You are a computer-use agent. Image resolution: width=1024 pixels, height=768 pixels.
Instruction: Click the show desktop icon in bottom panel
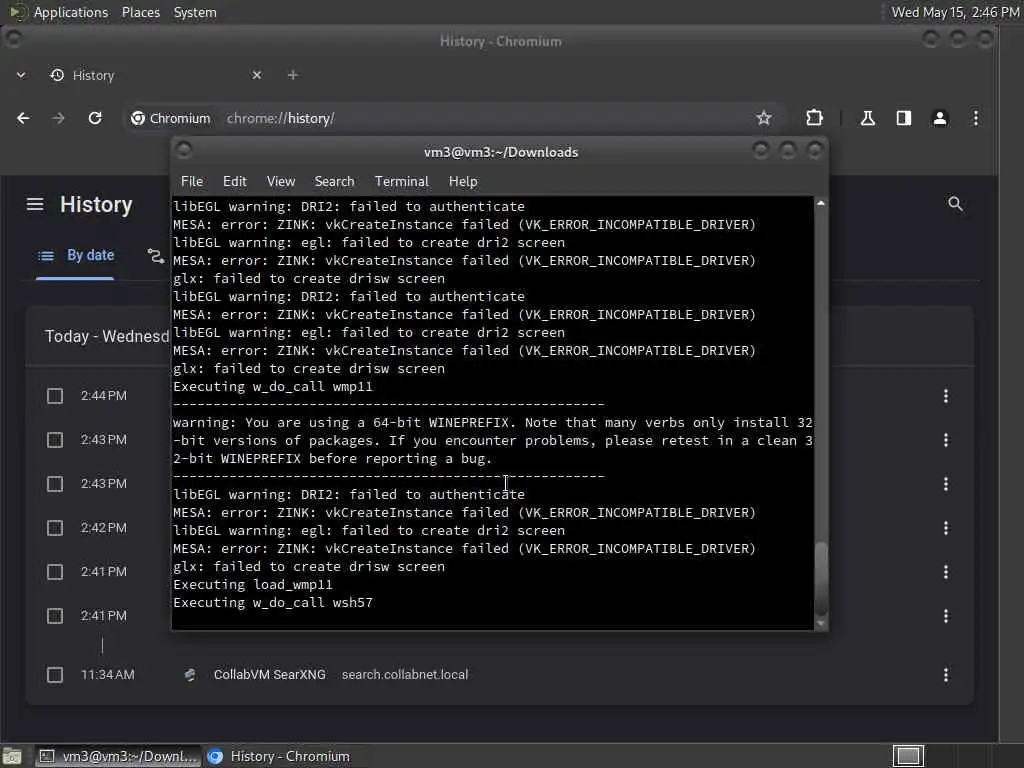(12, 756)
